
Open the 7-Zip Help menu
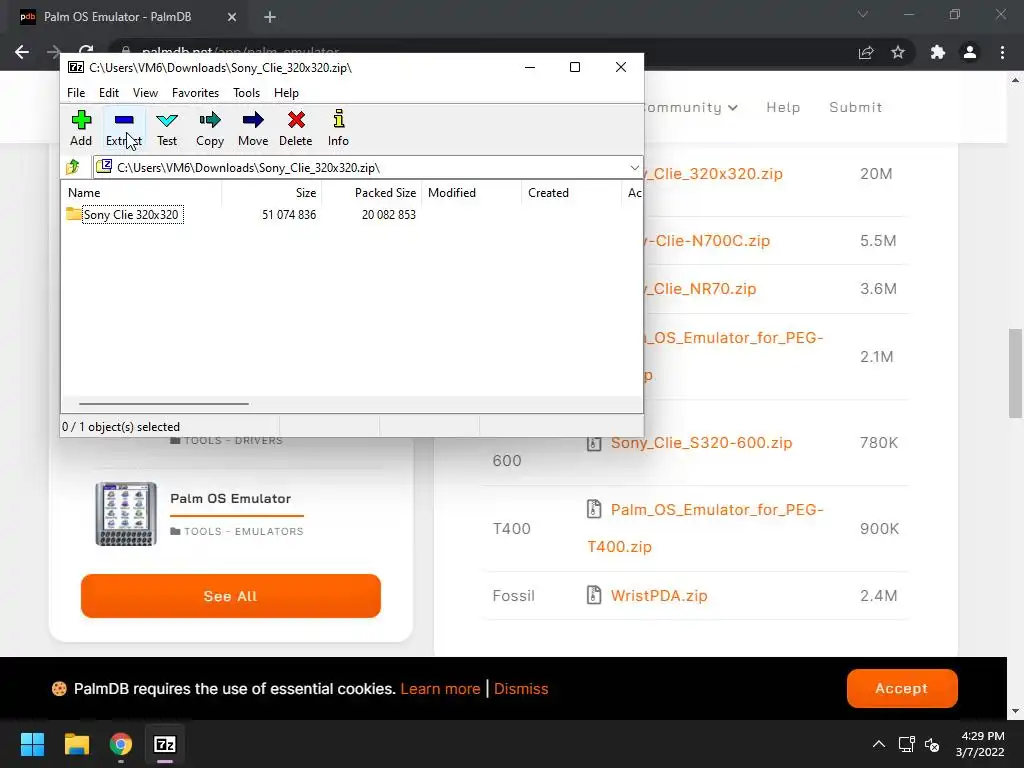(286, 93)
